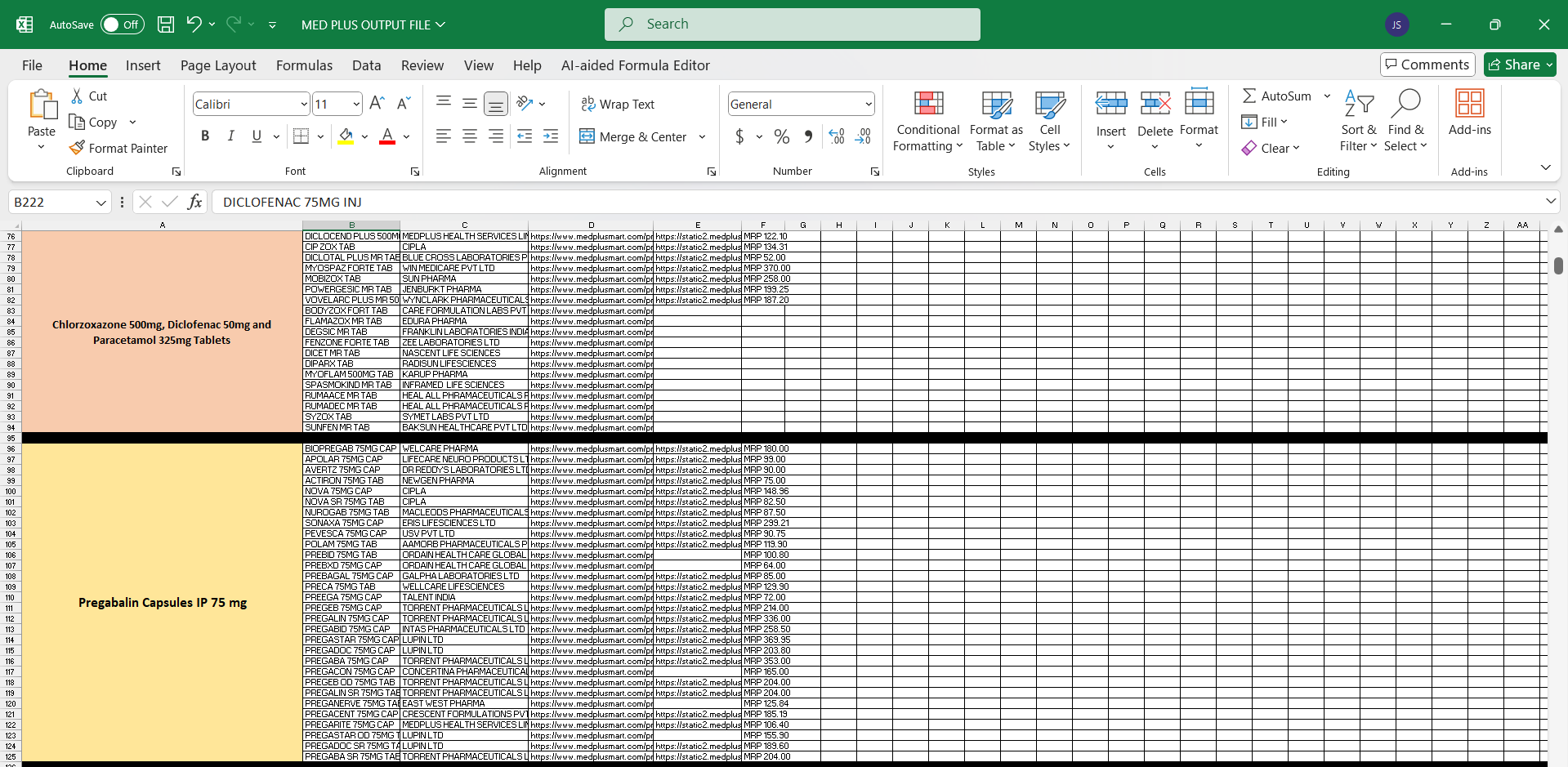Center text horizontally
This screenshot has width=1568, height=767.
tap(470, 136)
